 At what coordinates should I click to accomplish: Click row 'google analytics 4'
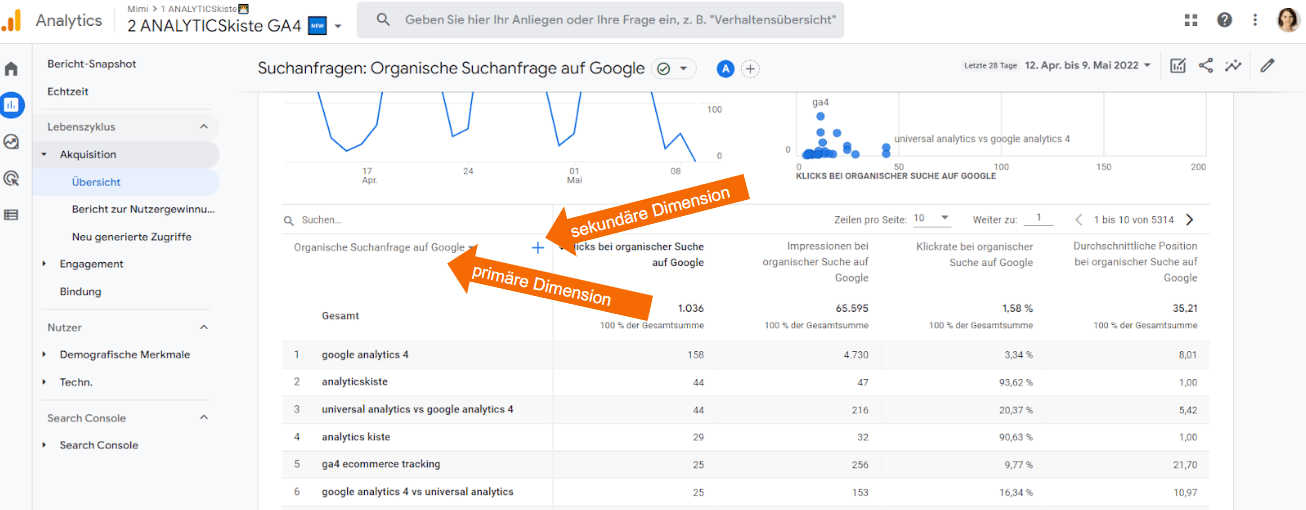745,355
